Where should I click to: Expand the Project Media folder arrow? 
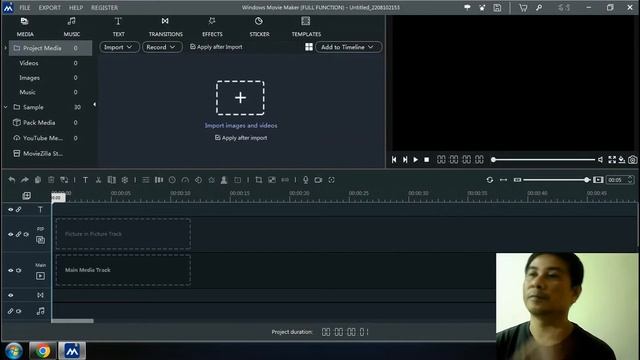[x=5, y=48]
